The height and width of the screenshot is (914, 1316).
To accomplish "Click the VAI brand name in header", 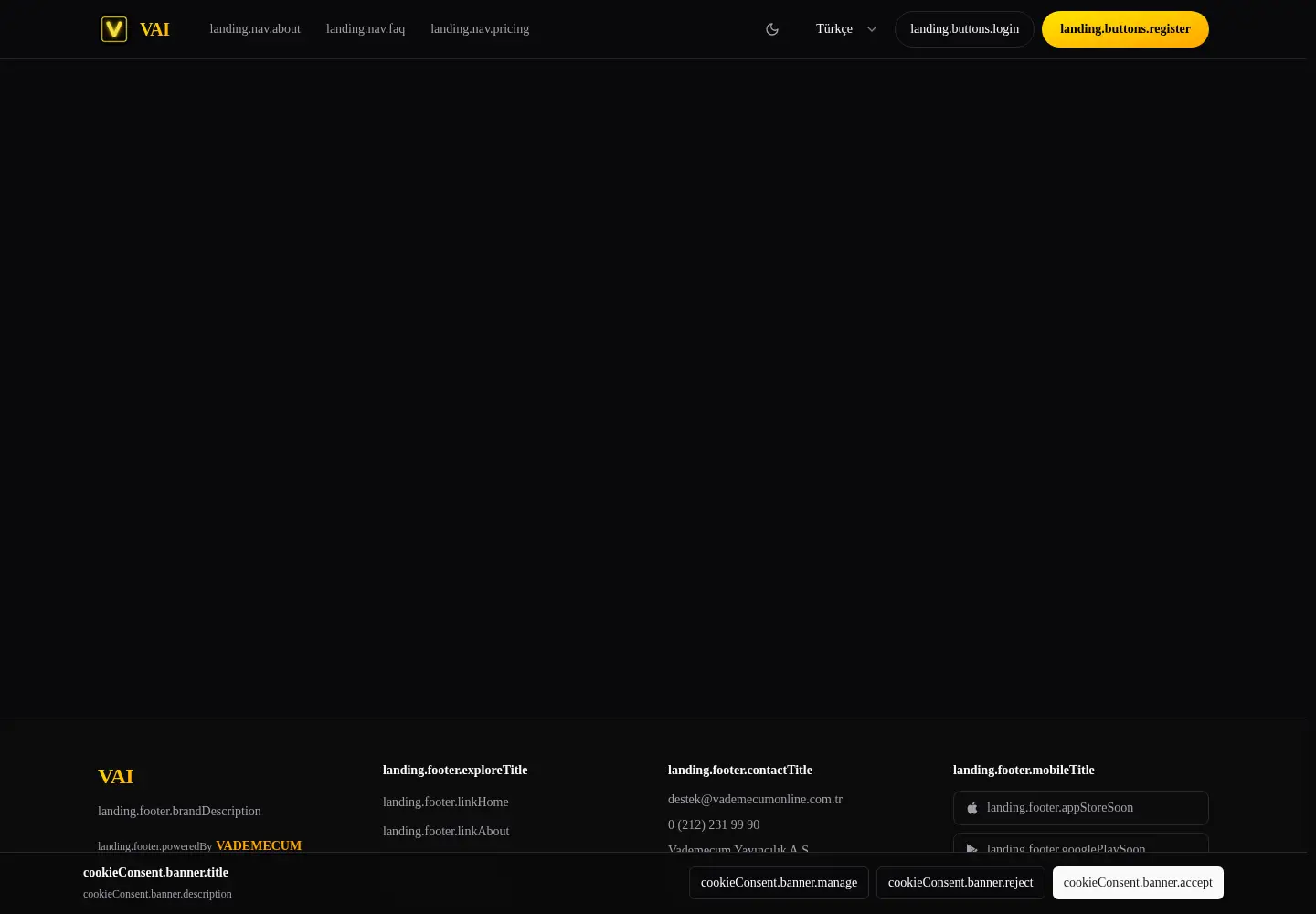I will point(154,29).
